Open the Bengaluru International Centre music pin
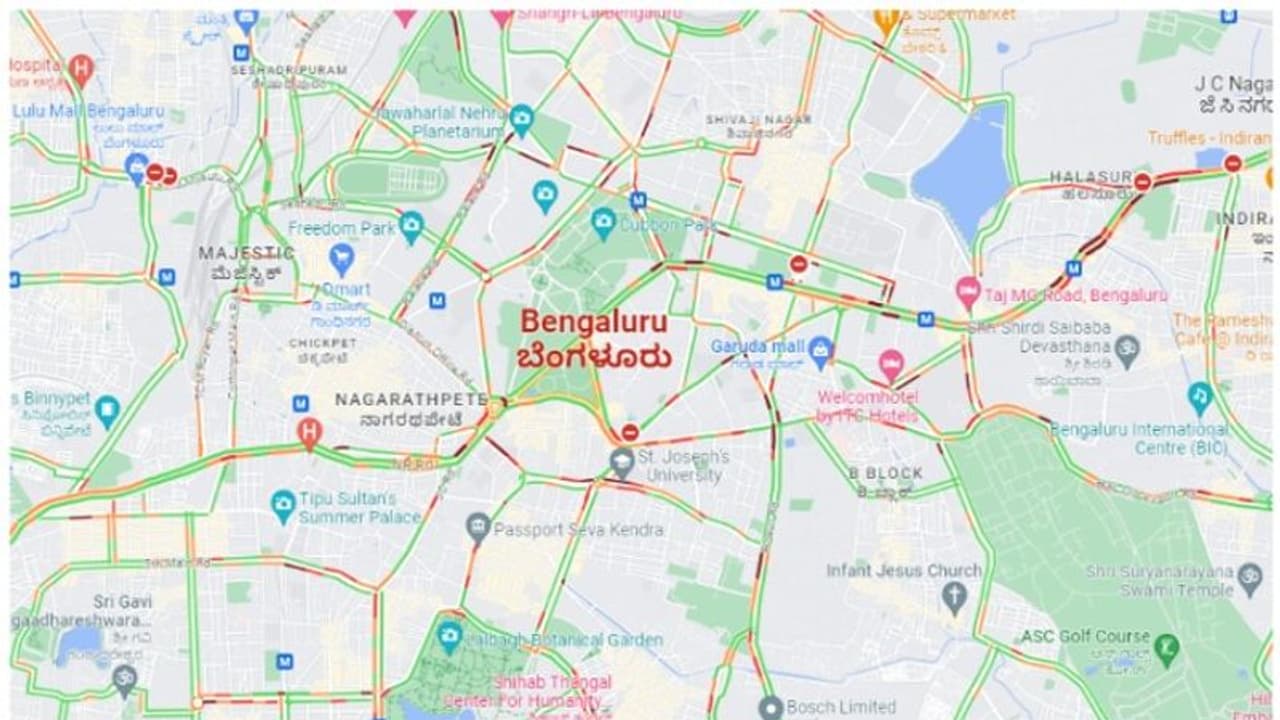 click(x=1200, y=398)
